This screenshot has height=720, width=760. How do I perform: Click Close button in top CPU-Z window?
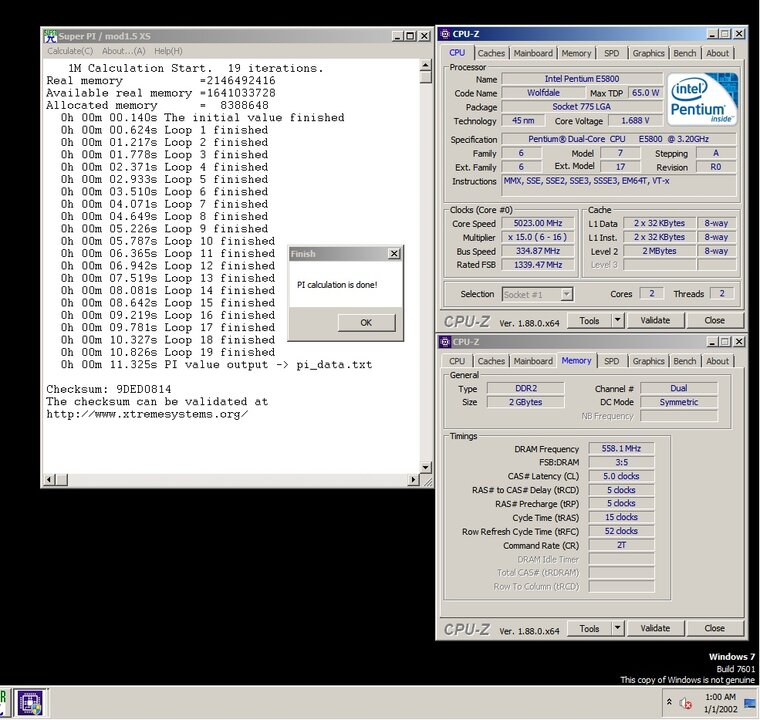point(714,320)
